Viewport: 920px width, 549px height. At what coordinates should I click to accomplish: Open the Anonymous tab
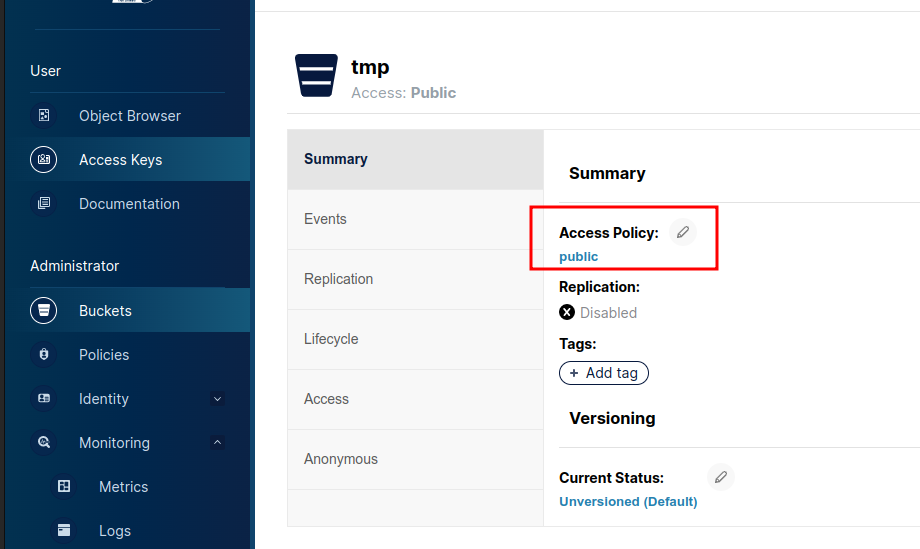[x=341, y=459]
